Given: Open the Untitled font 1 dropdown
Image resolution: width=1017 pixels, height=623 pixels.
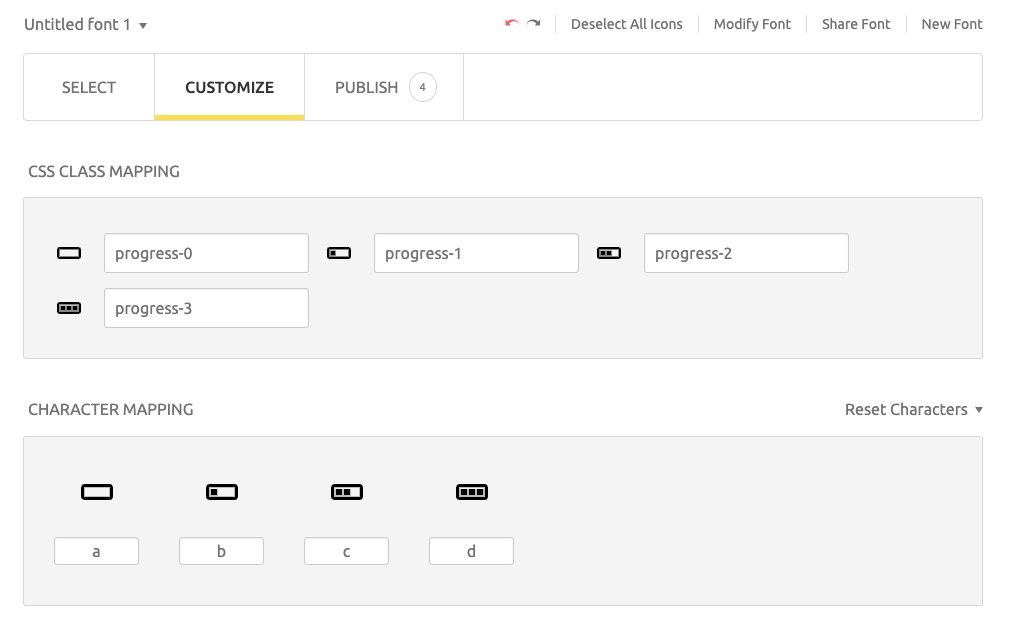Looking at the screenshot, I should click(87, 23).
